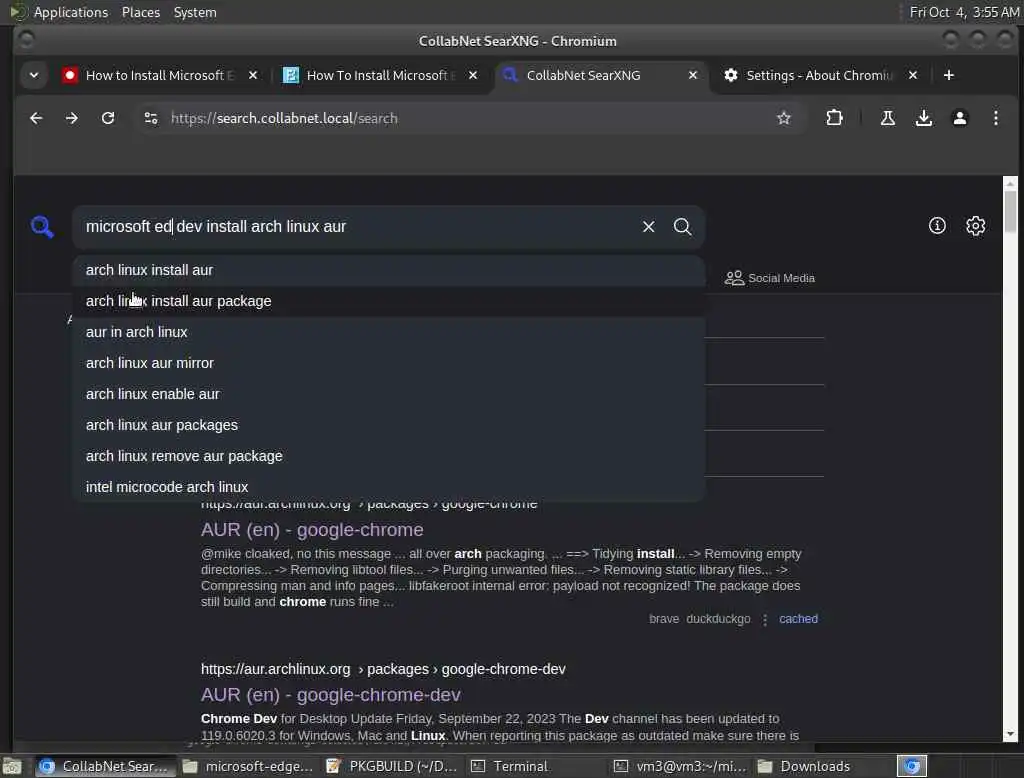Reload the current page
Viewport: 1024px width, 778px height.
tap(108, 118)
